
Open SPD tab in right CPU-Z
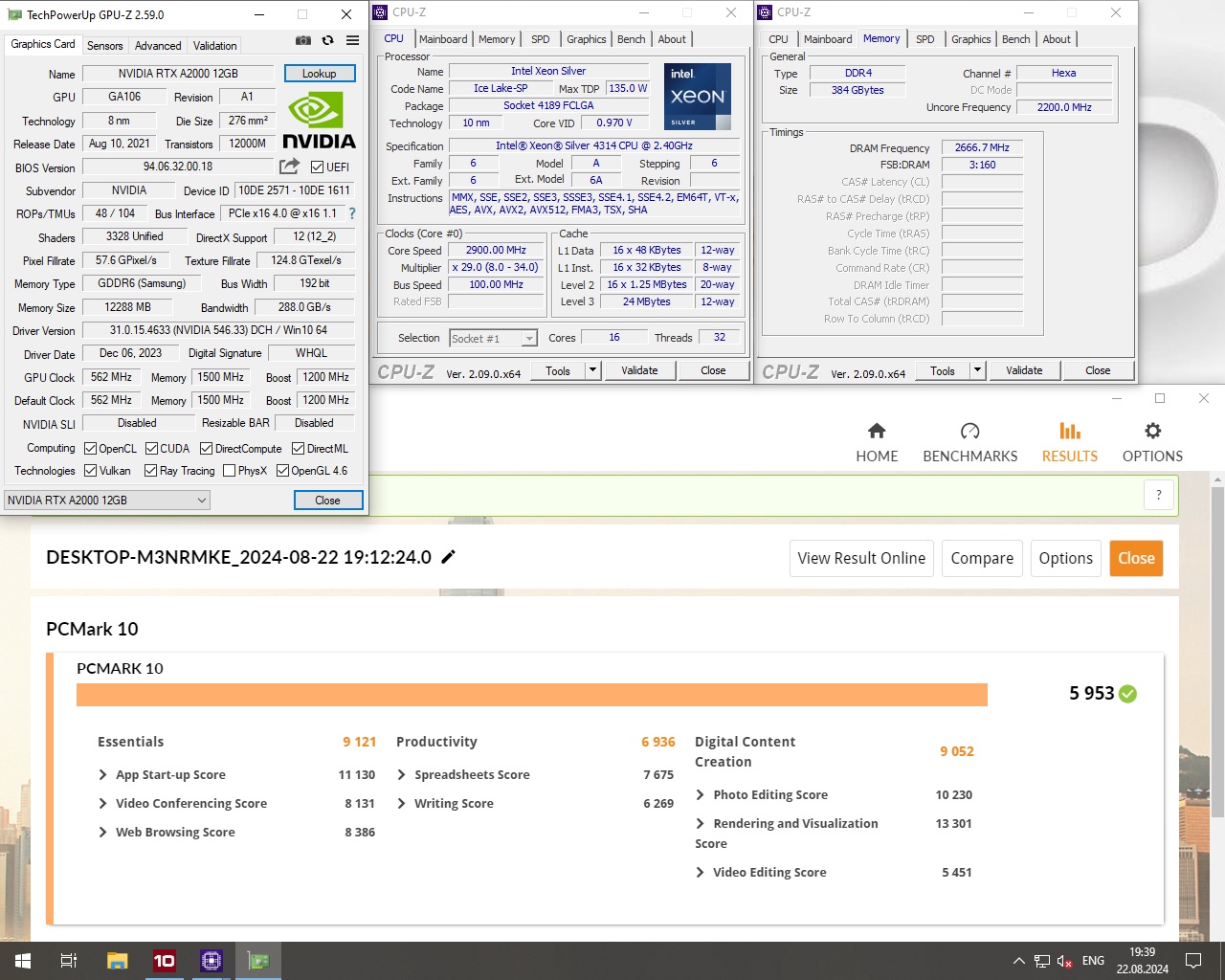pos(924,39)
